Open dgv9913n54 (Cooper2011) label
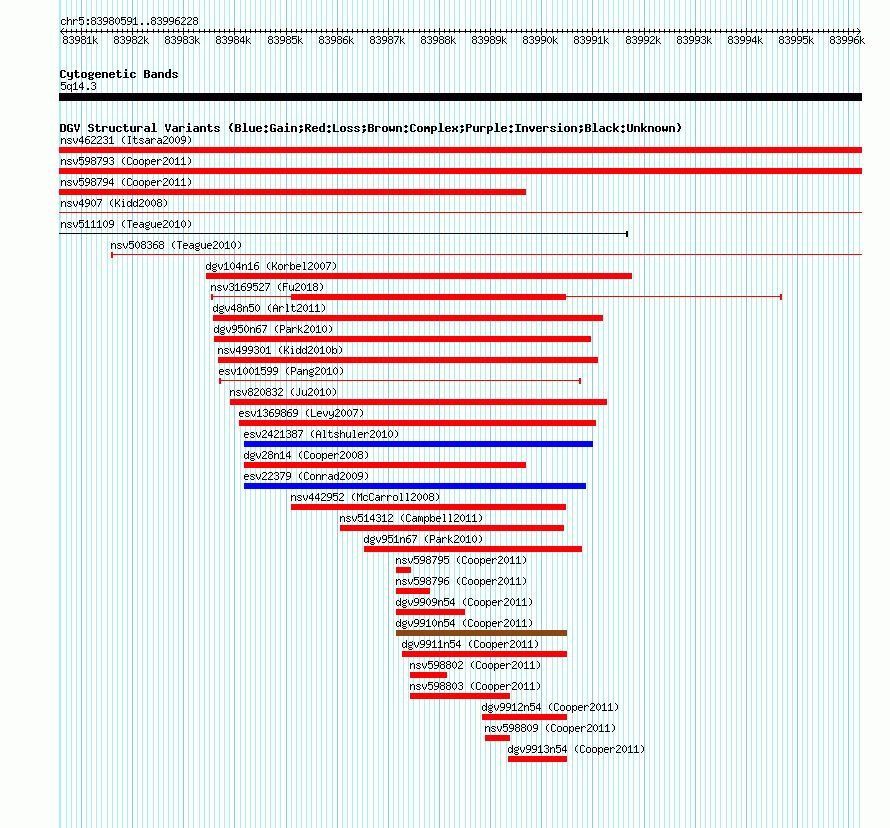Image resolution: width=890 pixels, height=828 pixels. pos(576,749)
